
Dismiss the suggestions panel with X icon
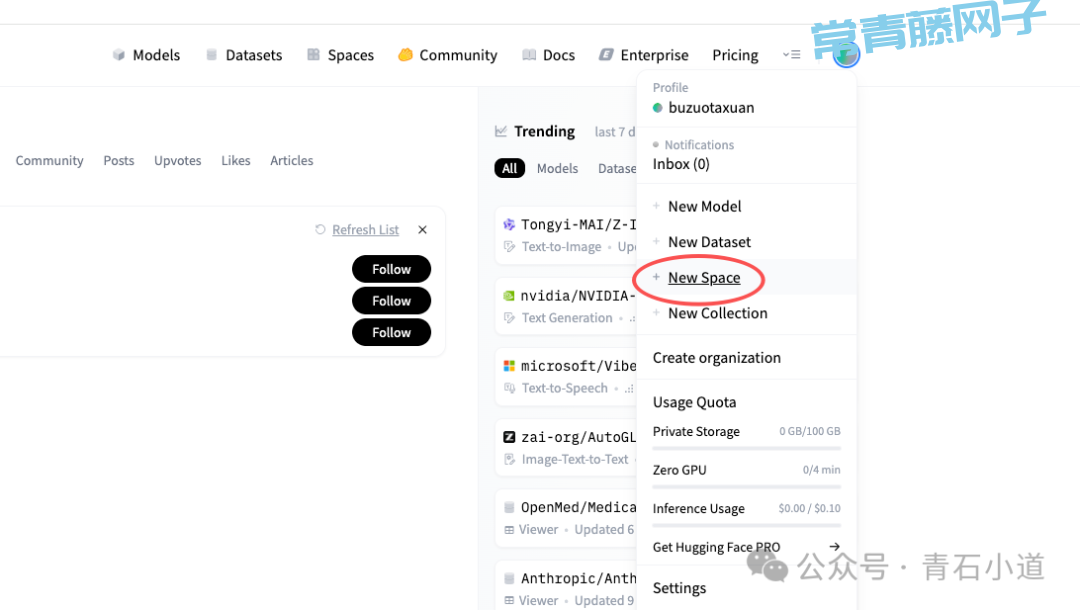point(422,230)
